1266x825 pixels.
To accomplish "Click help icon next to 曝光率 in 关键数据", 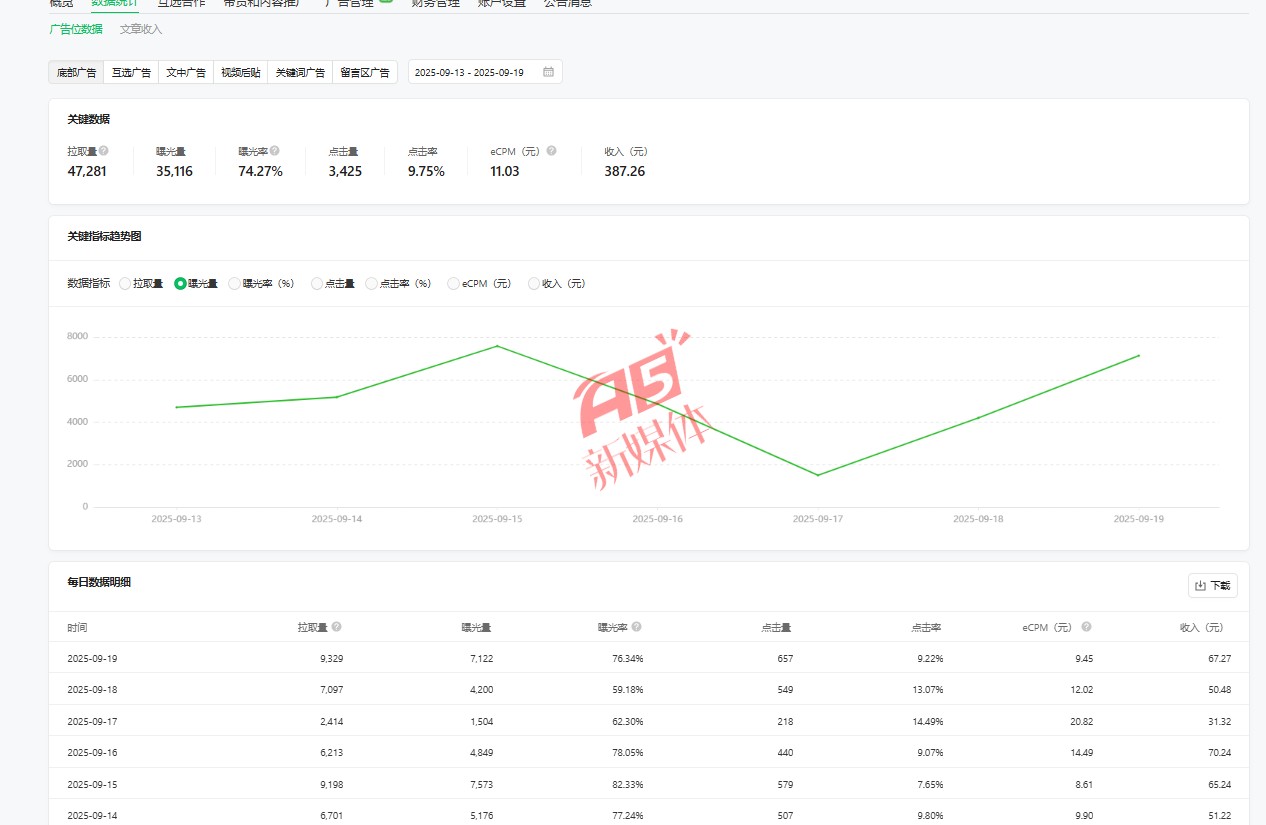I will coord(275,151).
